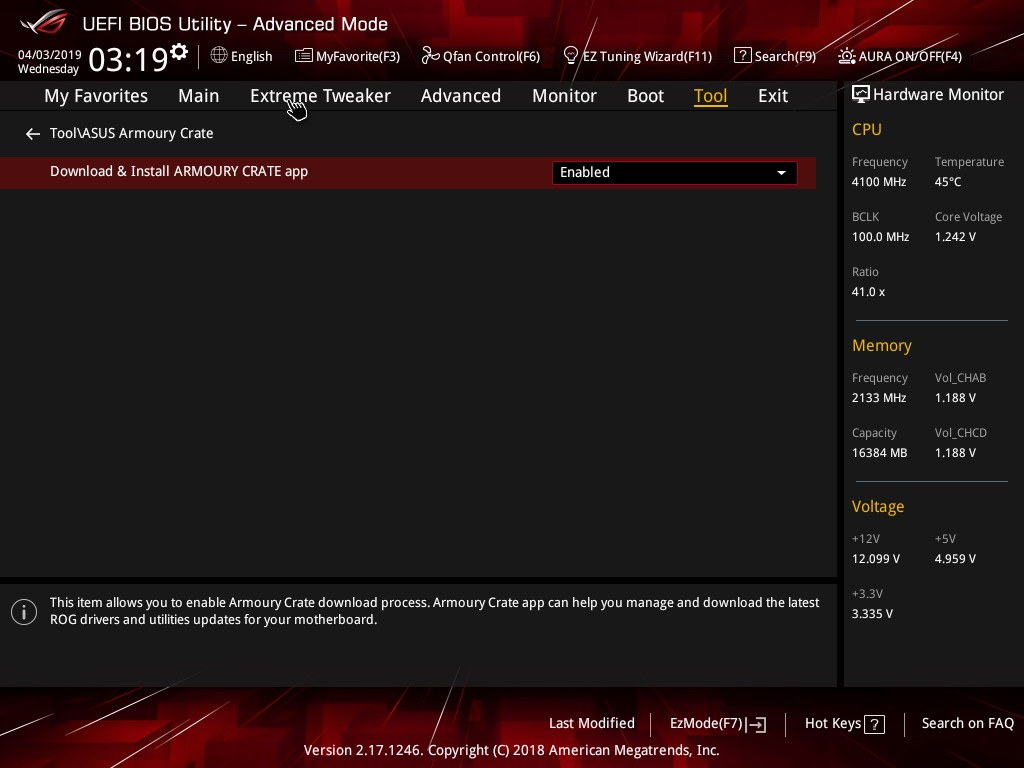Viewport: 1024px width, 768px height.
Task: Click the Voltage section heading
Action: click(878, 507)
